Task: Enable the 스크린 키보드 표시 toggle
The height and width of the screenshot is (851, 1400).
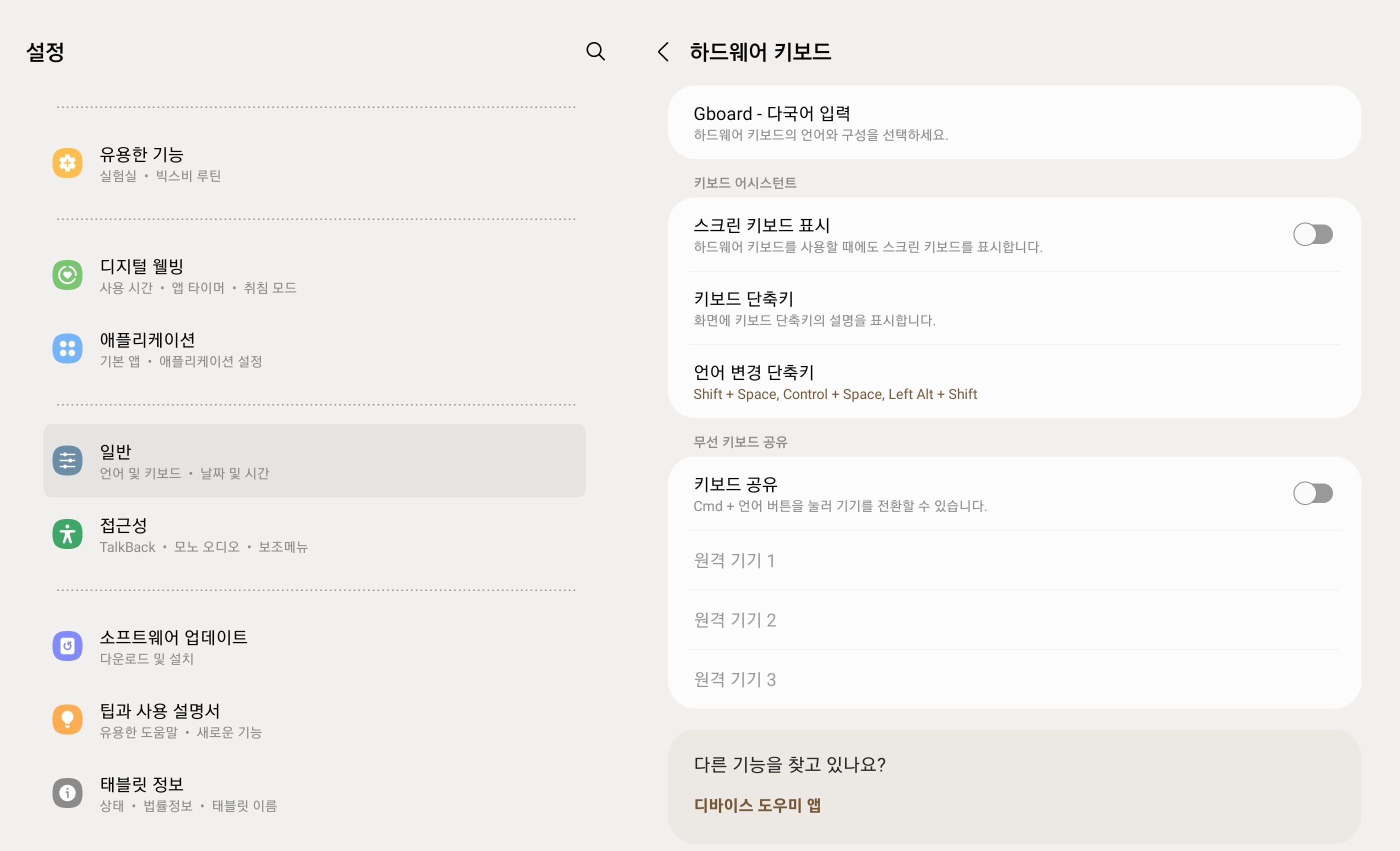Action: (x=1312, y=234)
